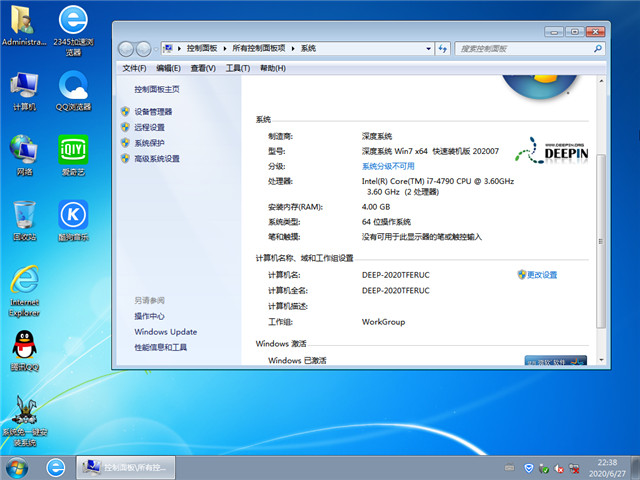Image resolution: width=640 pixels, height=480 pixels.
Task: Open Internet Explorer desktop icon
Action: (24, 291)
